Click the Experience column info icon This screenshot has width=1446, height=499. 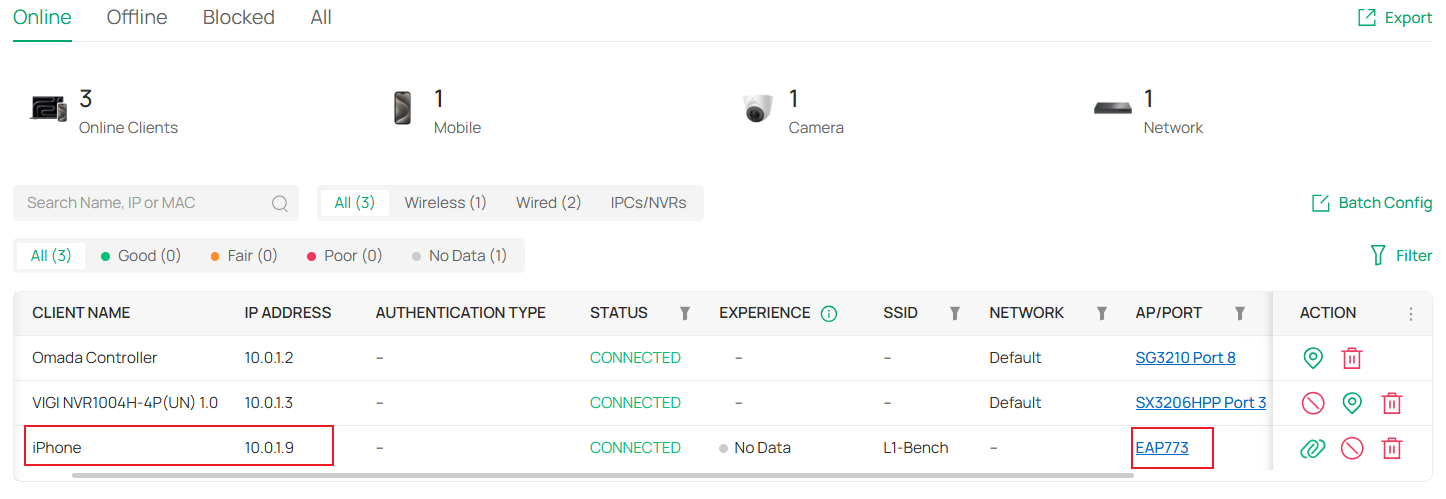828,314
